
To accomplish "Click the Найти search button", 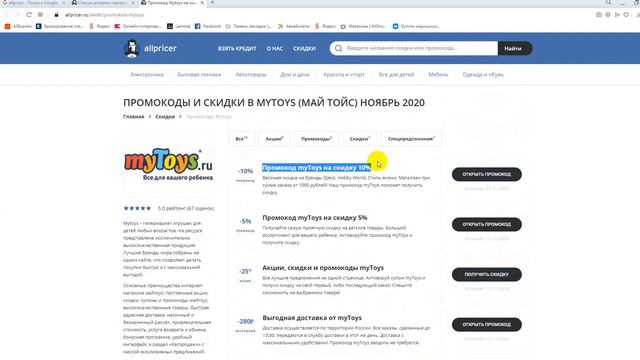I will pos(515,48).
